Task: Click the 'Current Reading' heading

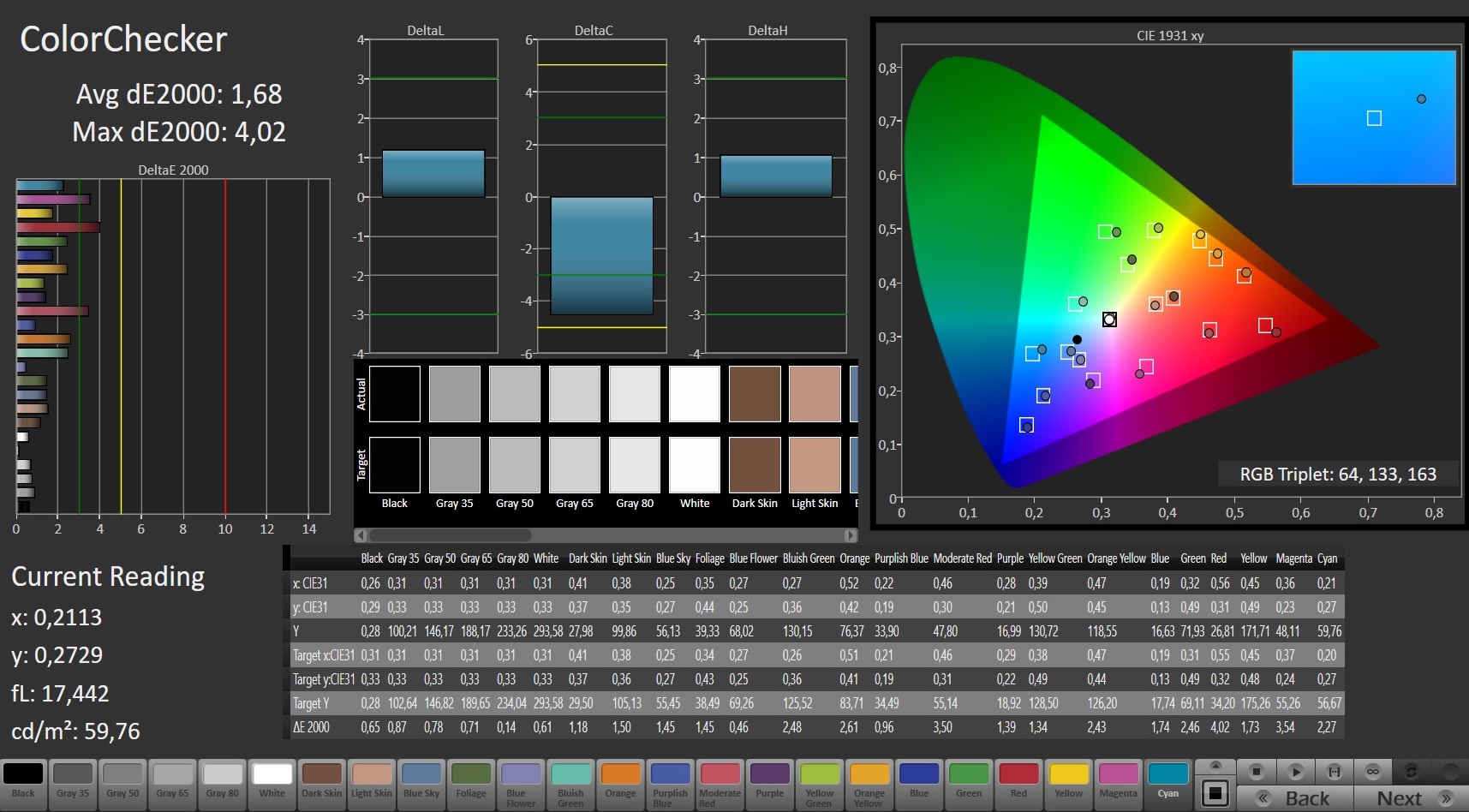Action: pyautogui.click(x=108, y=576)
